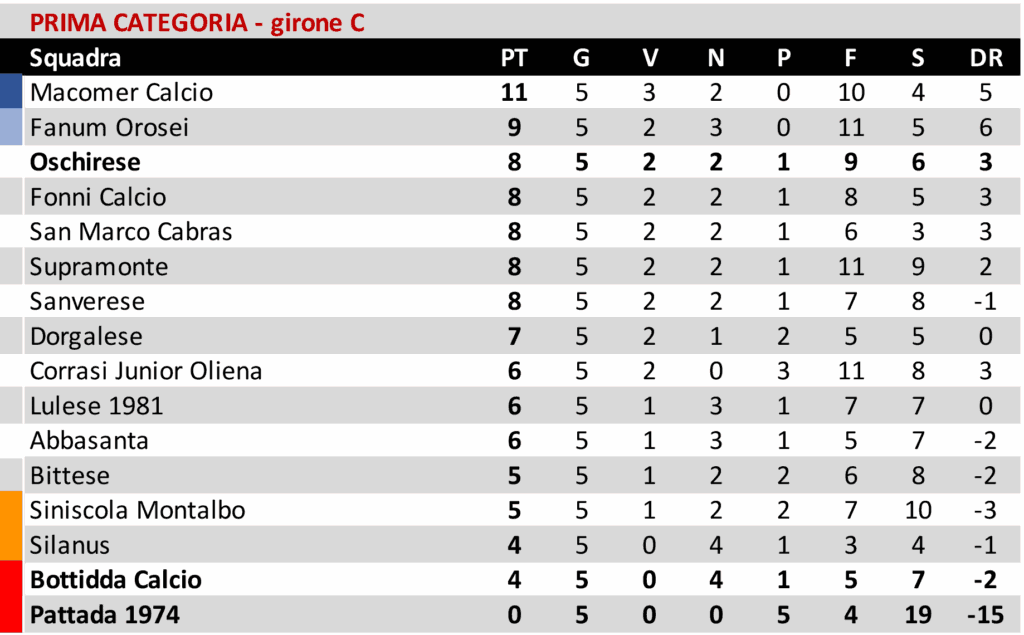Screen dimensions: 1024x635
Task: Click the Lulese 1981 team name
Action: pos(97,406)
